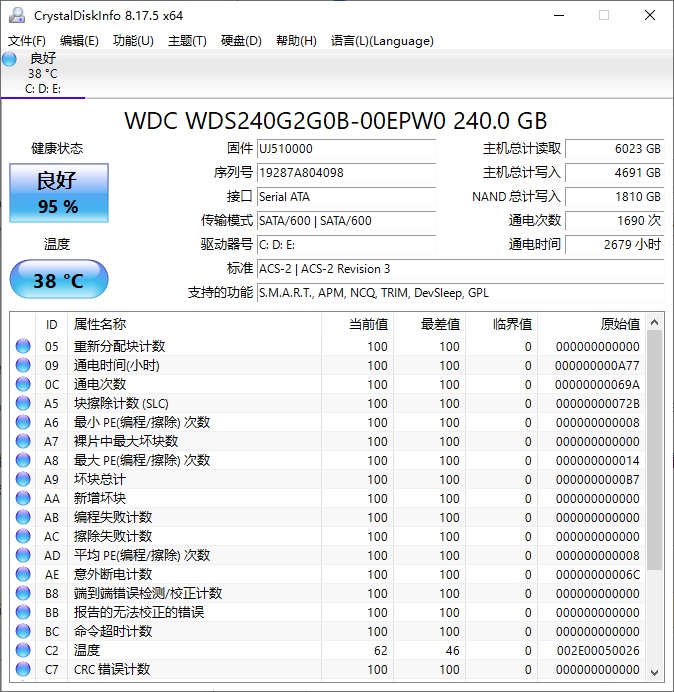This screenshot has height=692, width=674.
Task: Click status orb for row A8
Action: (23, 460)
